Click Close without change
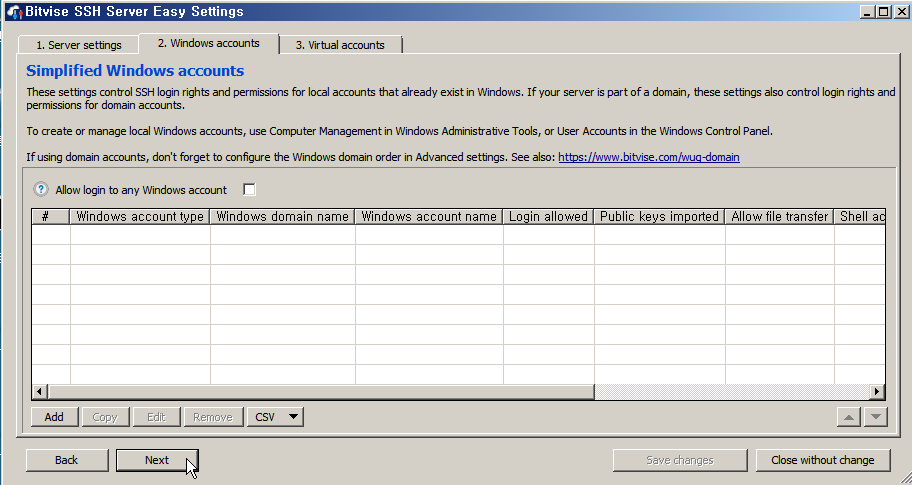 coord(822,460)
